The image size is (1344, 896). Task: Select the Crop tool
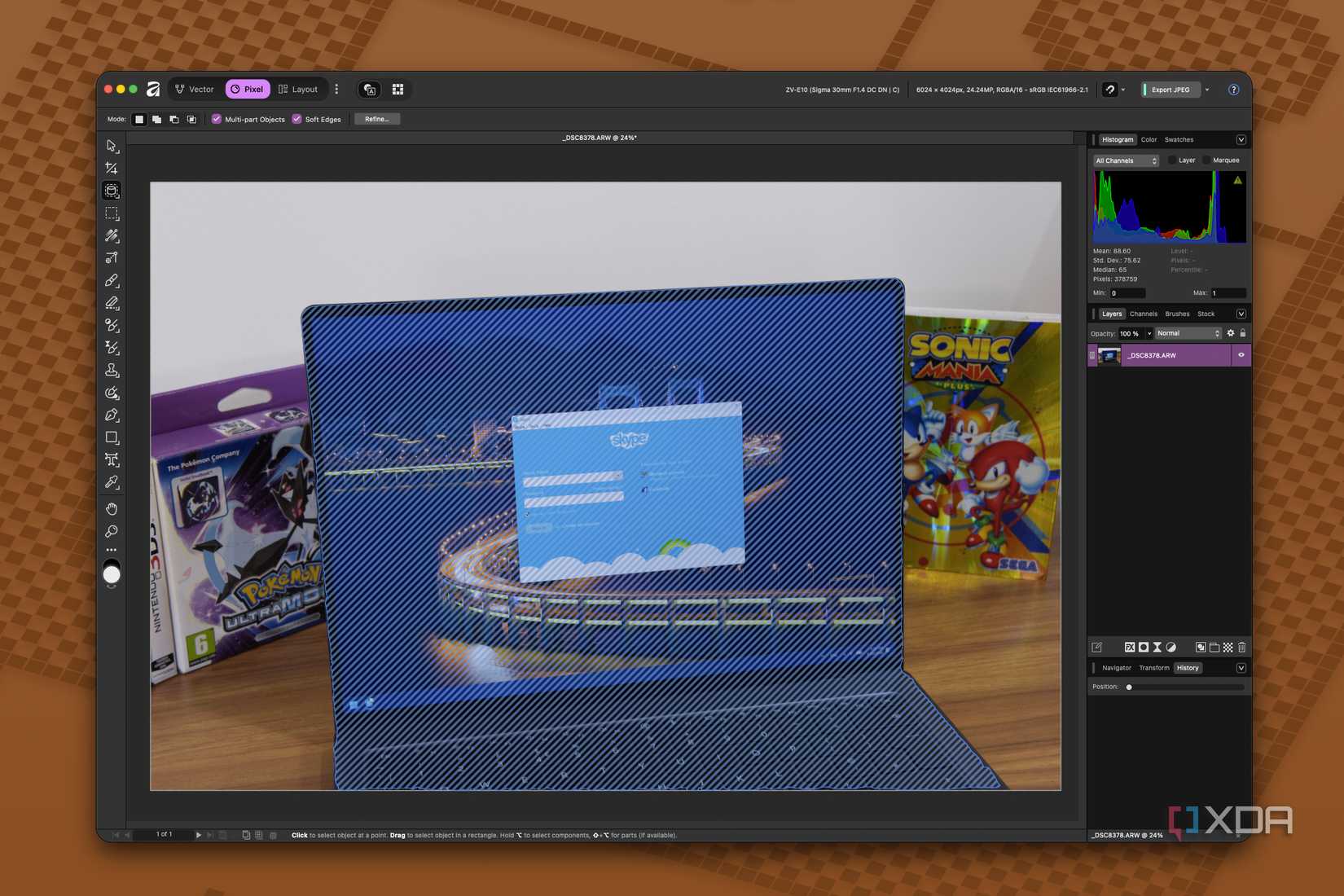click(x=112, y=168)
